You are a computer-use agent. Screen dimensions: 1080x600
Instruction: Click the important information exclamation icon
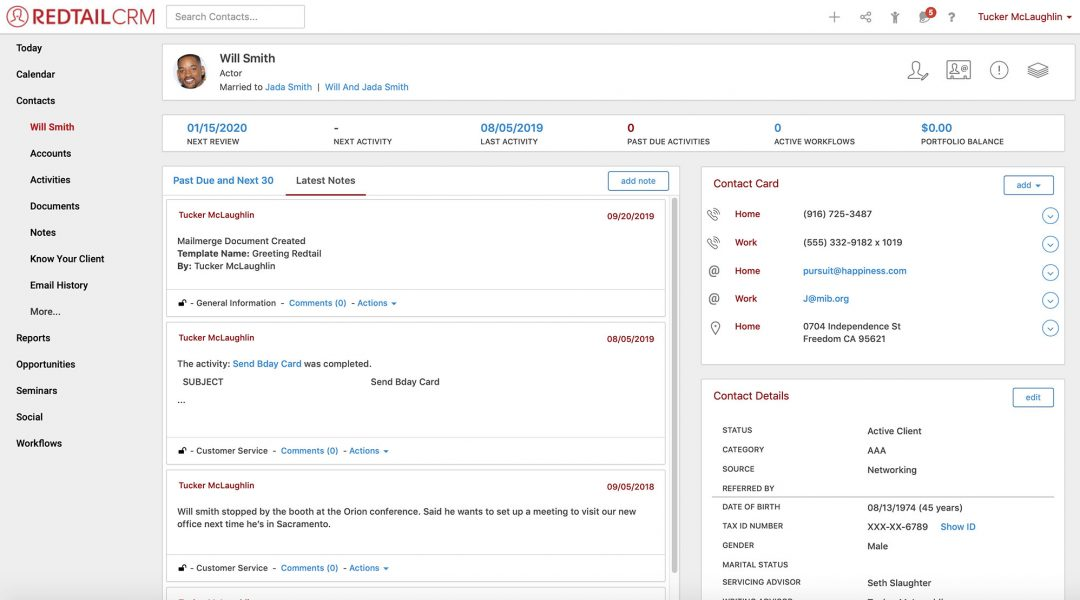[x=999, y=70]
